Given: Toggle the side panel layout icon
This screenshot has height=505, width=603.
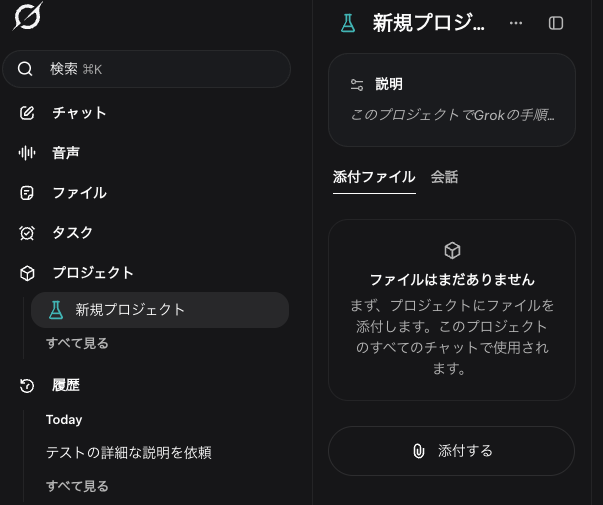Looking at the screenshot, I should [556, 23].
